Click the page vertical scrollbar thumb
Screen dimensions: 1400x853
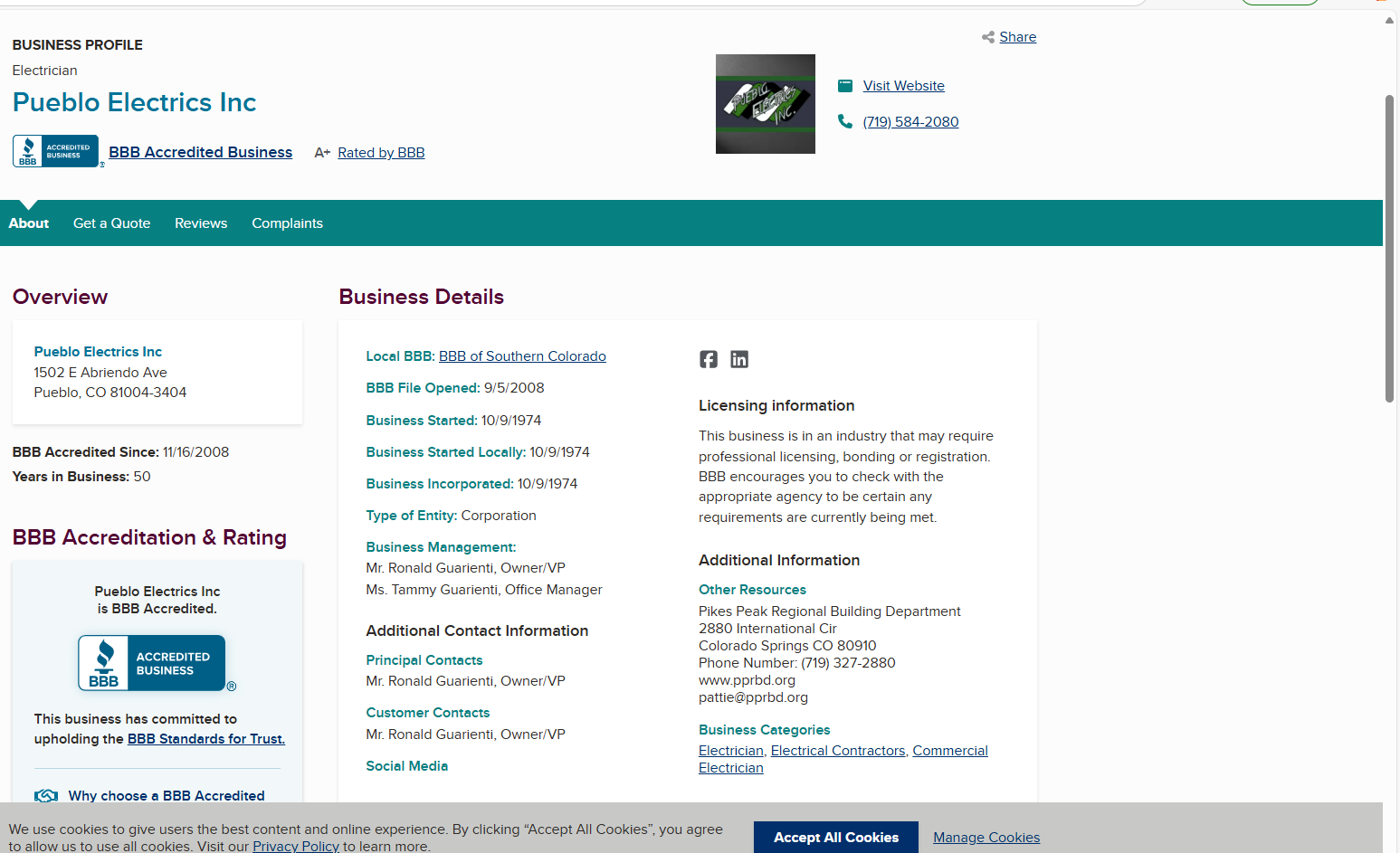click(x=1389, y=249)
